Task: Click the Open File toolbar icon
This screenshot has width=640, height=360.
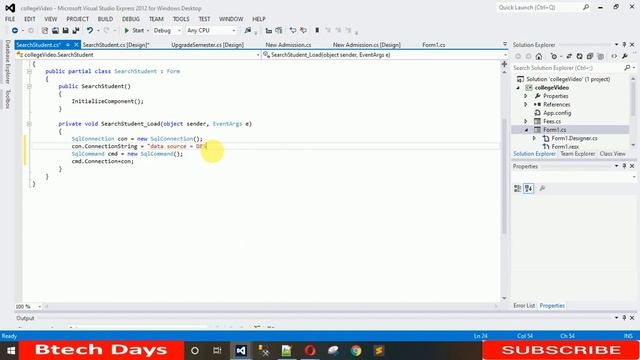Action: tap(55, 30)
